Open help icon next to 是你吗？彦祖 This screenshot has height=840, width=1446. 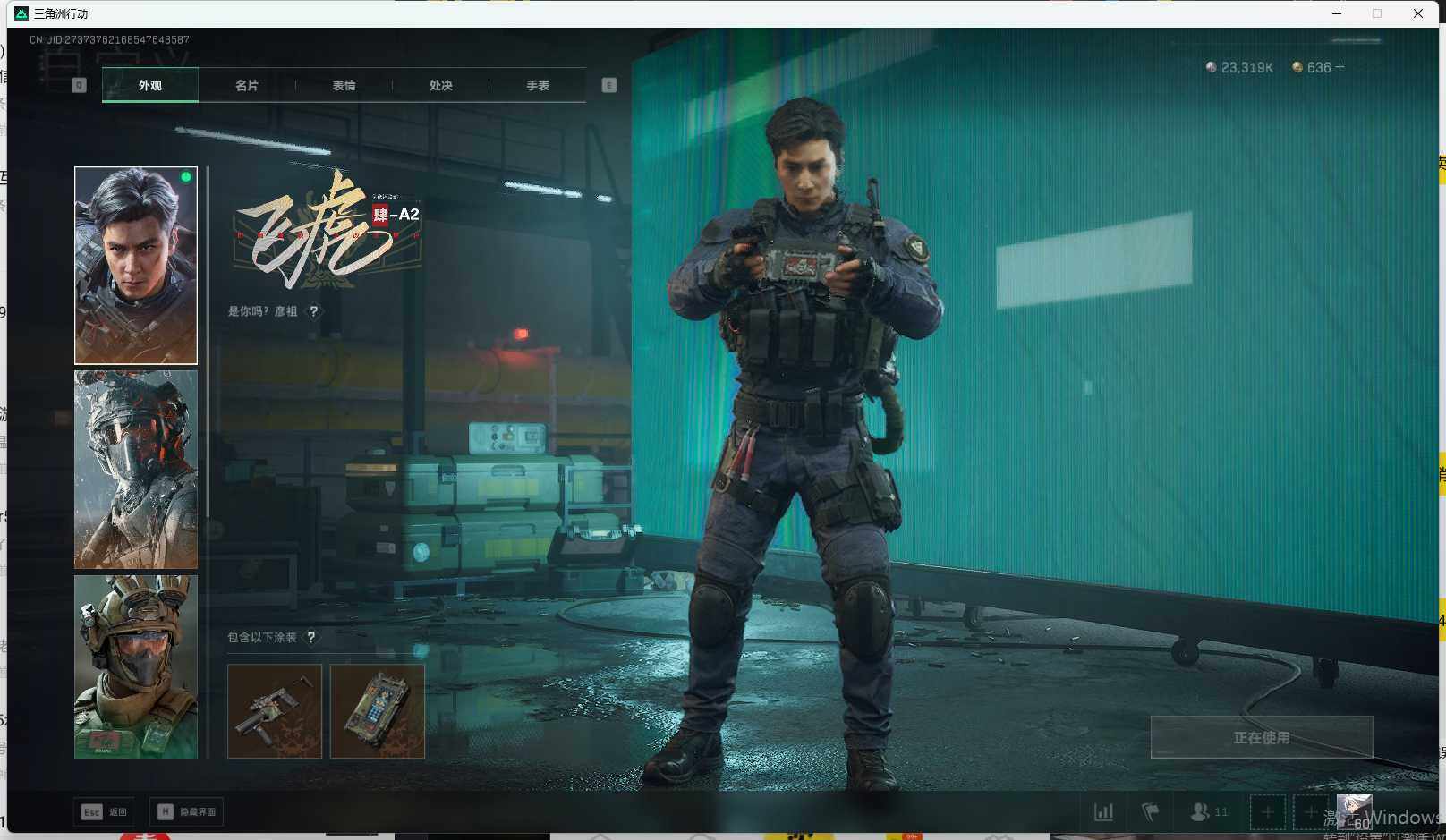coord(313,311)
